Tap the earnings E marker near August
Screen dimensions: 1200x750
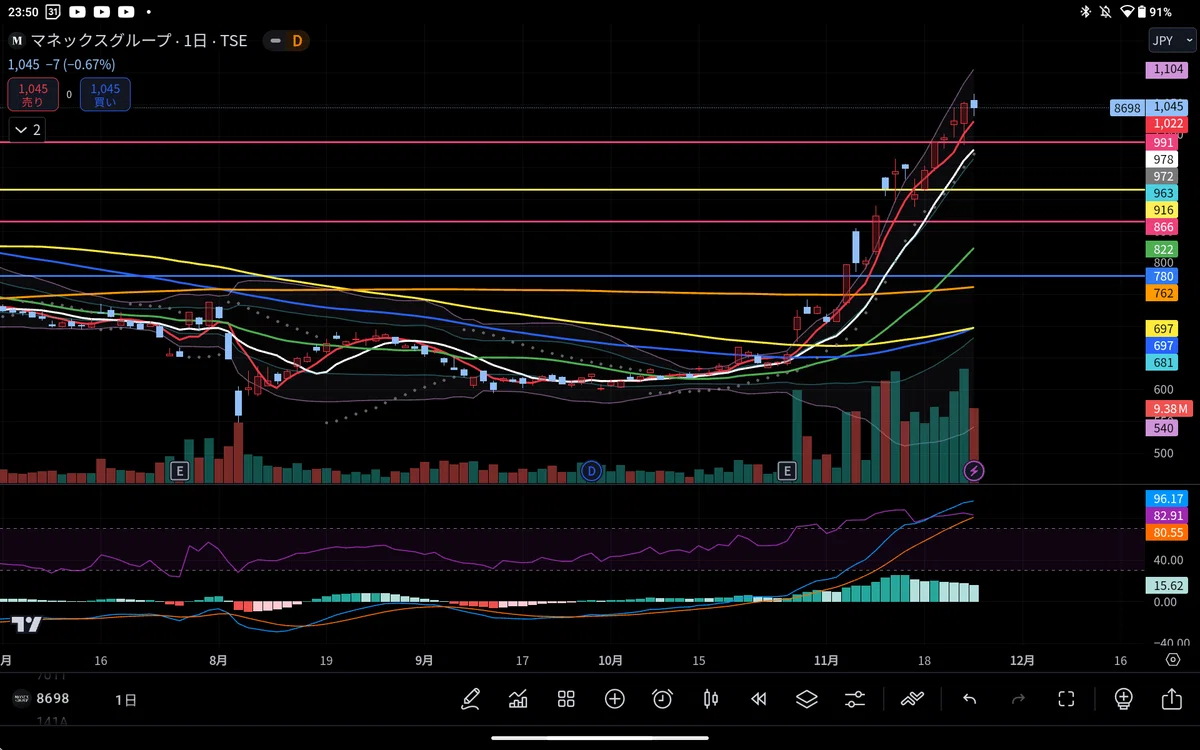180,470
